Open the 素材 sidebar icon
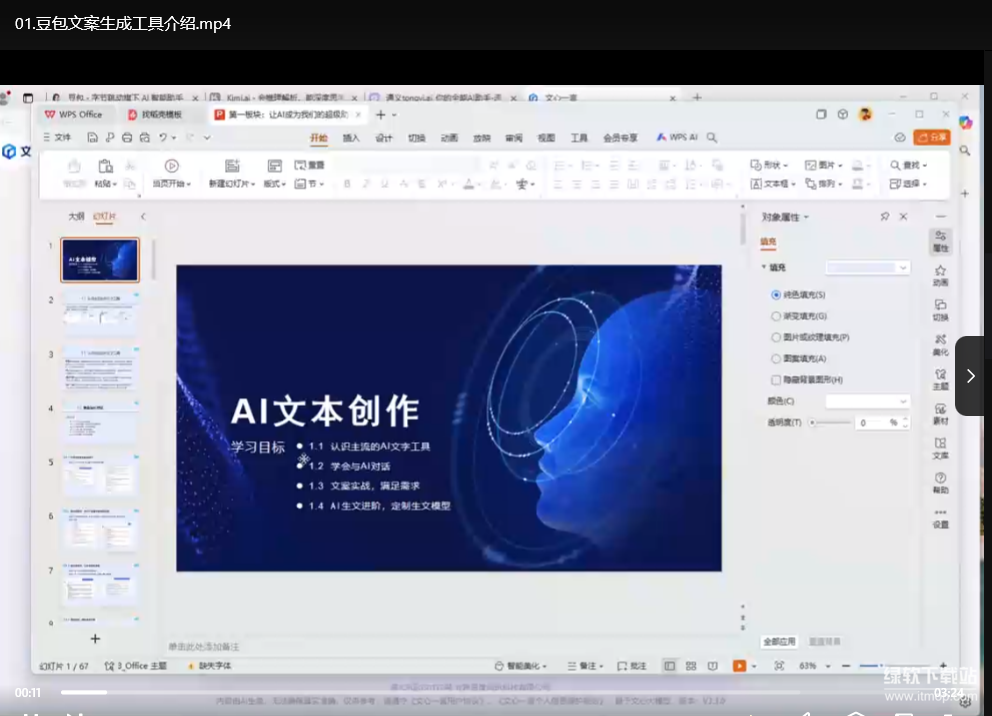The image size is (992, 716). 940,413
